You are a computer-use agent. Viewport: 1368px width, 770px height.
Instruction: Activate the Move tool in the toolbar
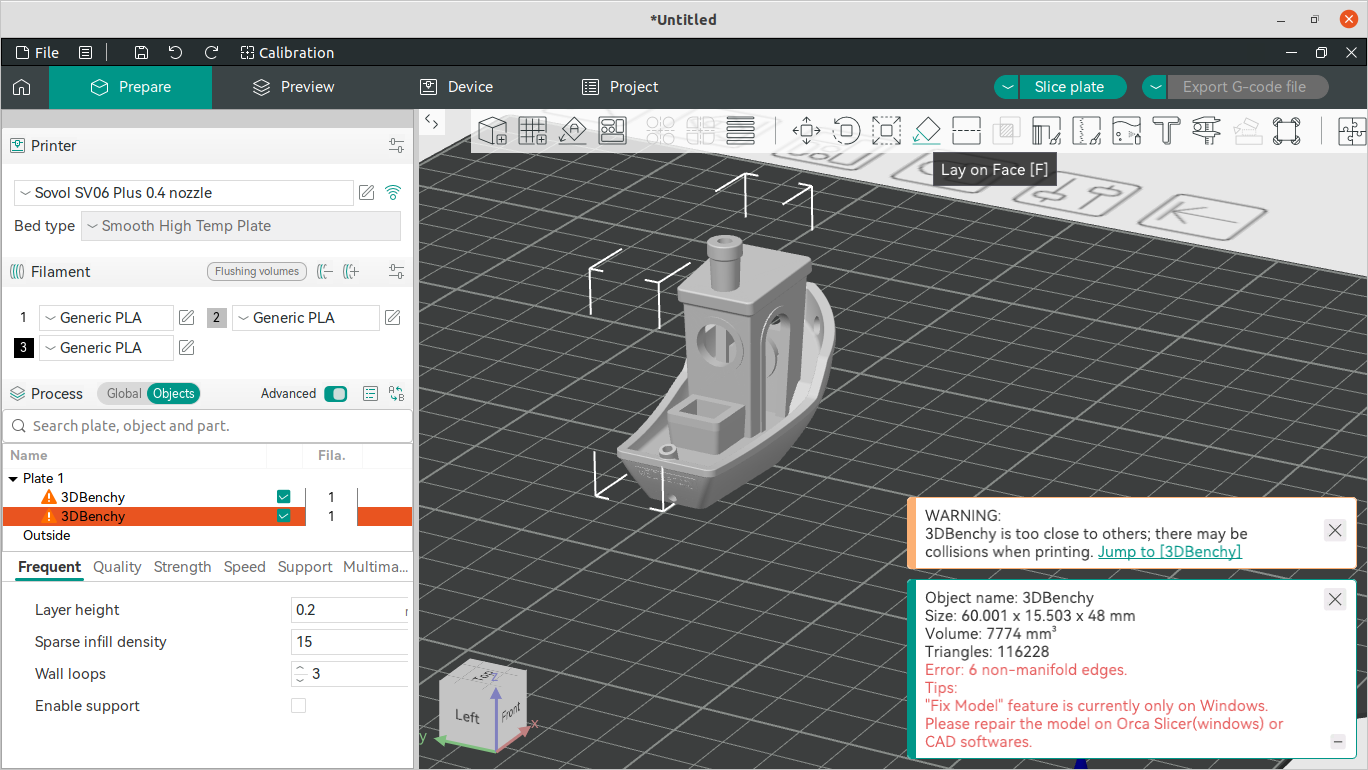tap(806, 130)
